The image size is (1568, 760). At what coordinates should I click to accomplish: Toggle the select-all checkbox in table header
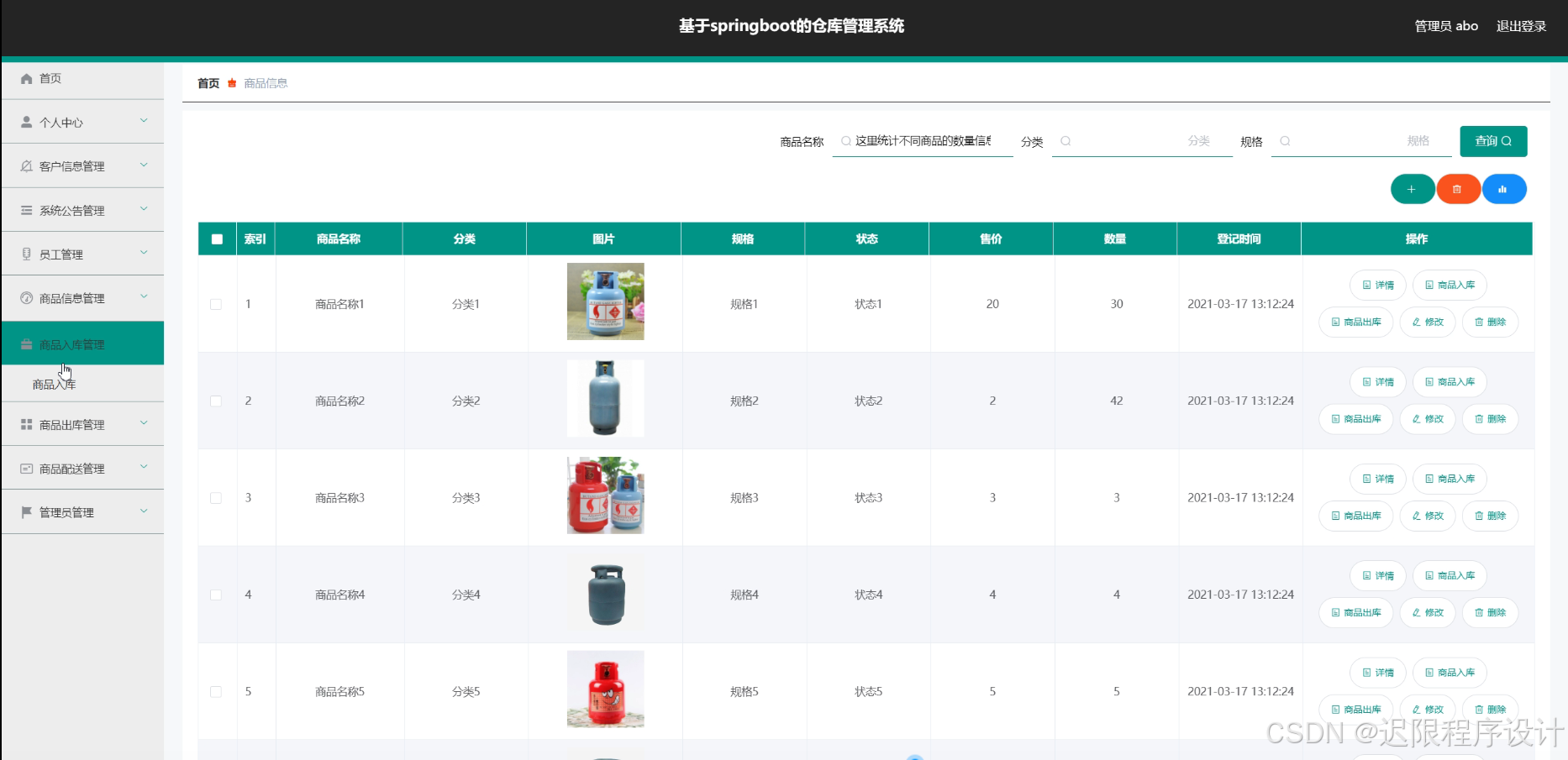pyautogui.click(x=216, y=238)
